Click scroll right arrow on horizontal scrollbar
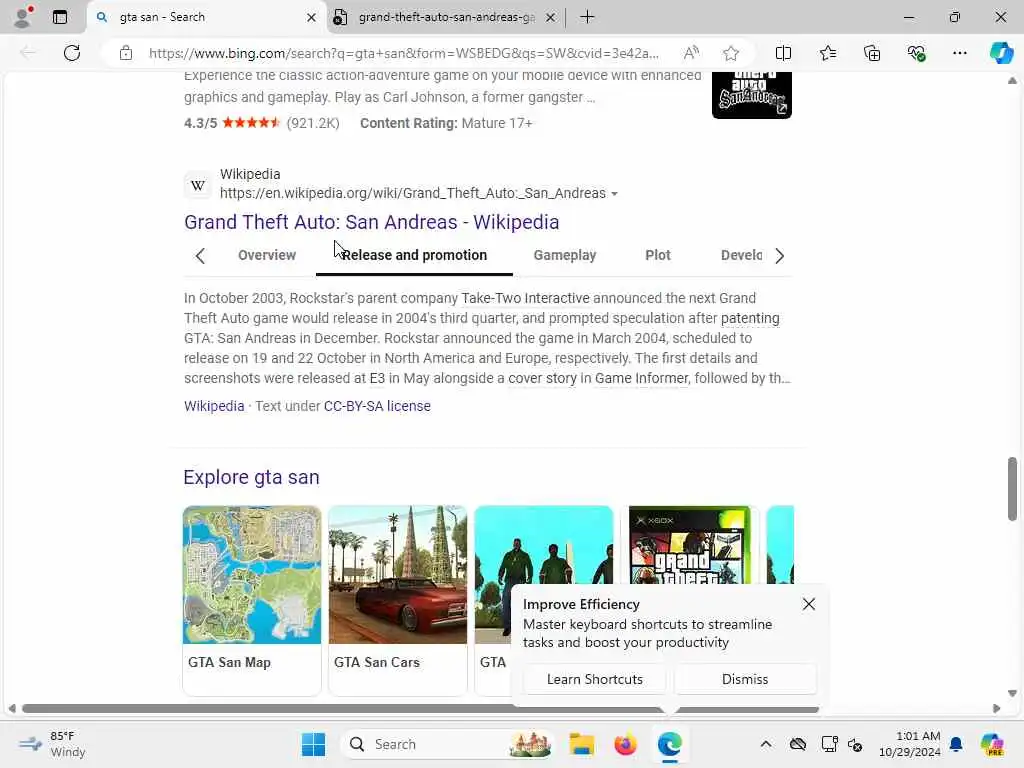Viewport: 1024px width, 768px height. tap(996, 709)
